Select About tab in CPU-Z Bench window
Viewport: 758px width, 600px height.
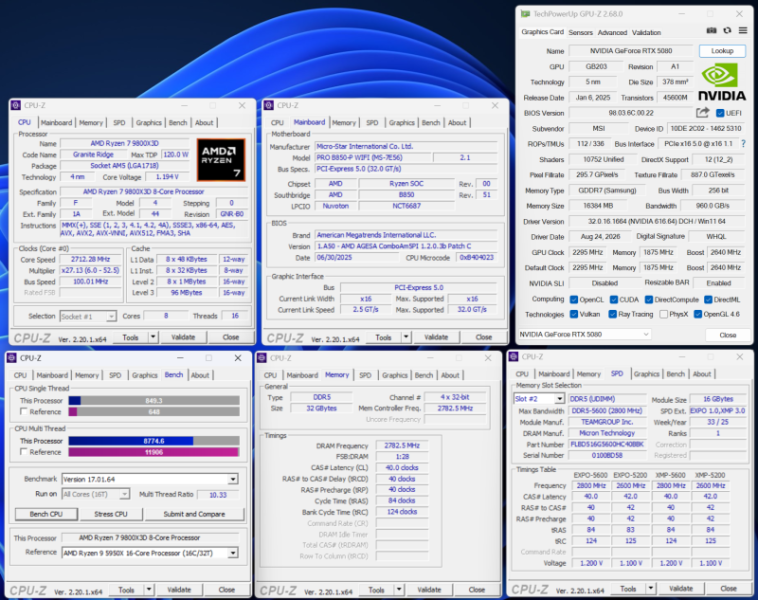(x=200, y=375)
